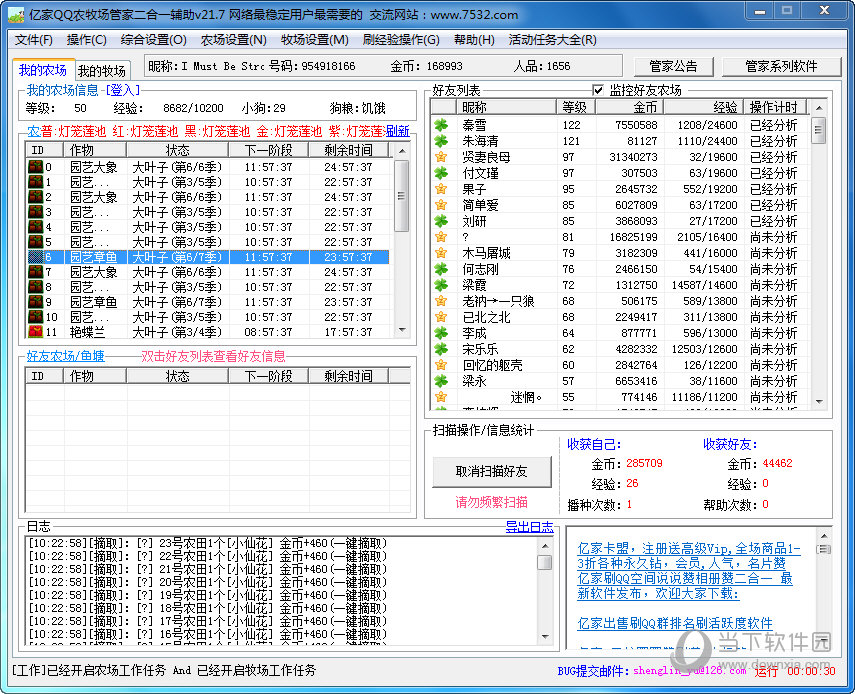This screenshot has width=855, height=694.
Task: Click the crop icon in farm row 1
Action: click(35, 182)
